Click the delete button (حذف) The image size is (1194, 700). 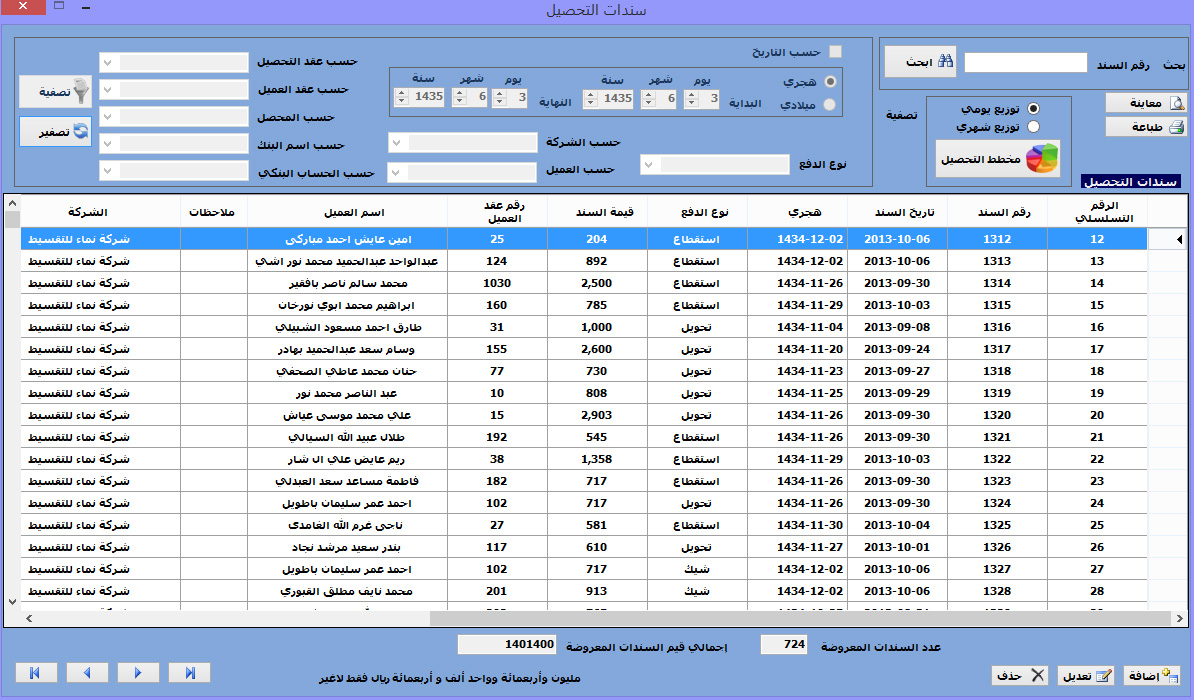pos(1019,675)
